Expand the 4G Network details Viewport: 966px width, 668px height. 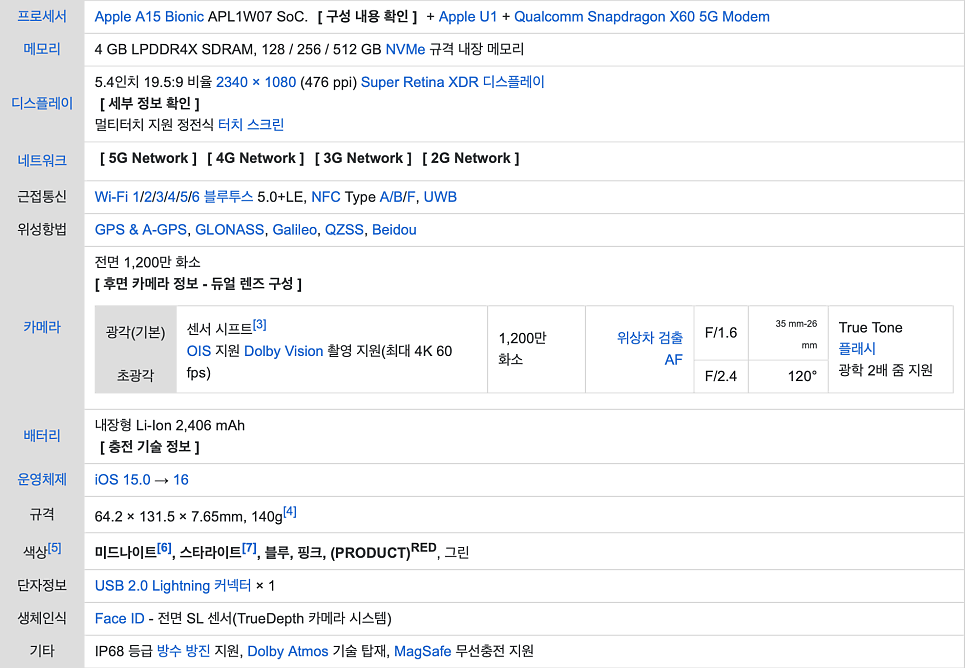tap(256, 158)
